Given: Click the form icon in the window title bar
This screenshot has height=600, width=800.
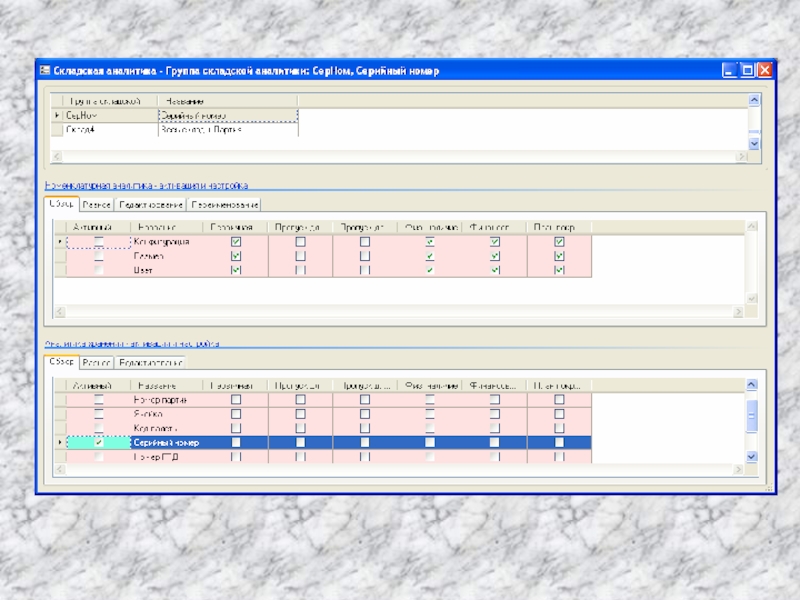Looking at the screenshot, I should pos(45,70).
